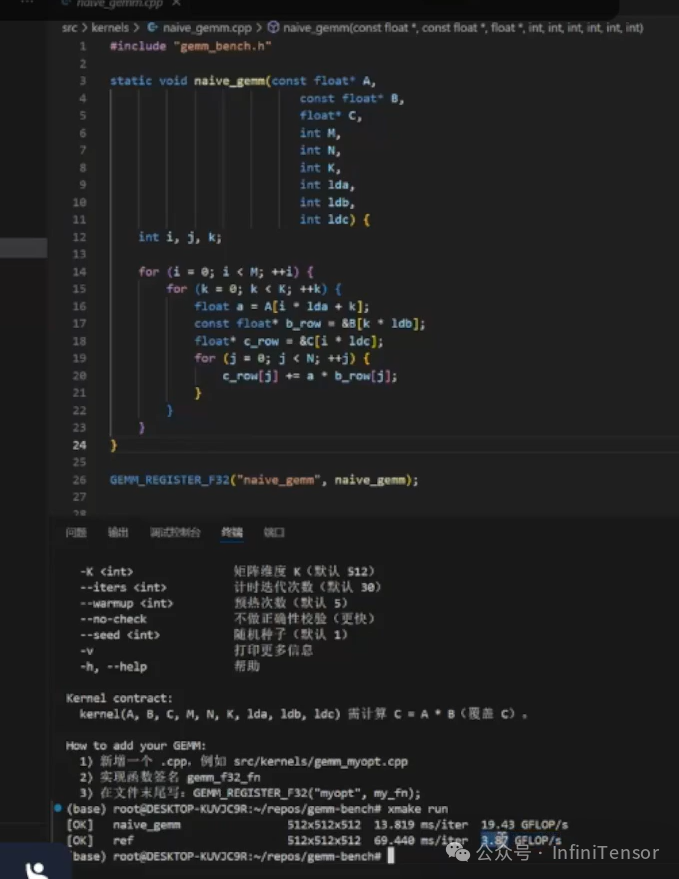Click the 'b_row = &B[k * ldb];' line
The width and height of the screenshot is (679, 879).
point(355,323)
